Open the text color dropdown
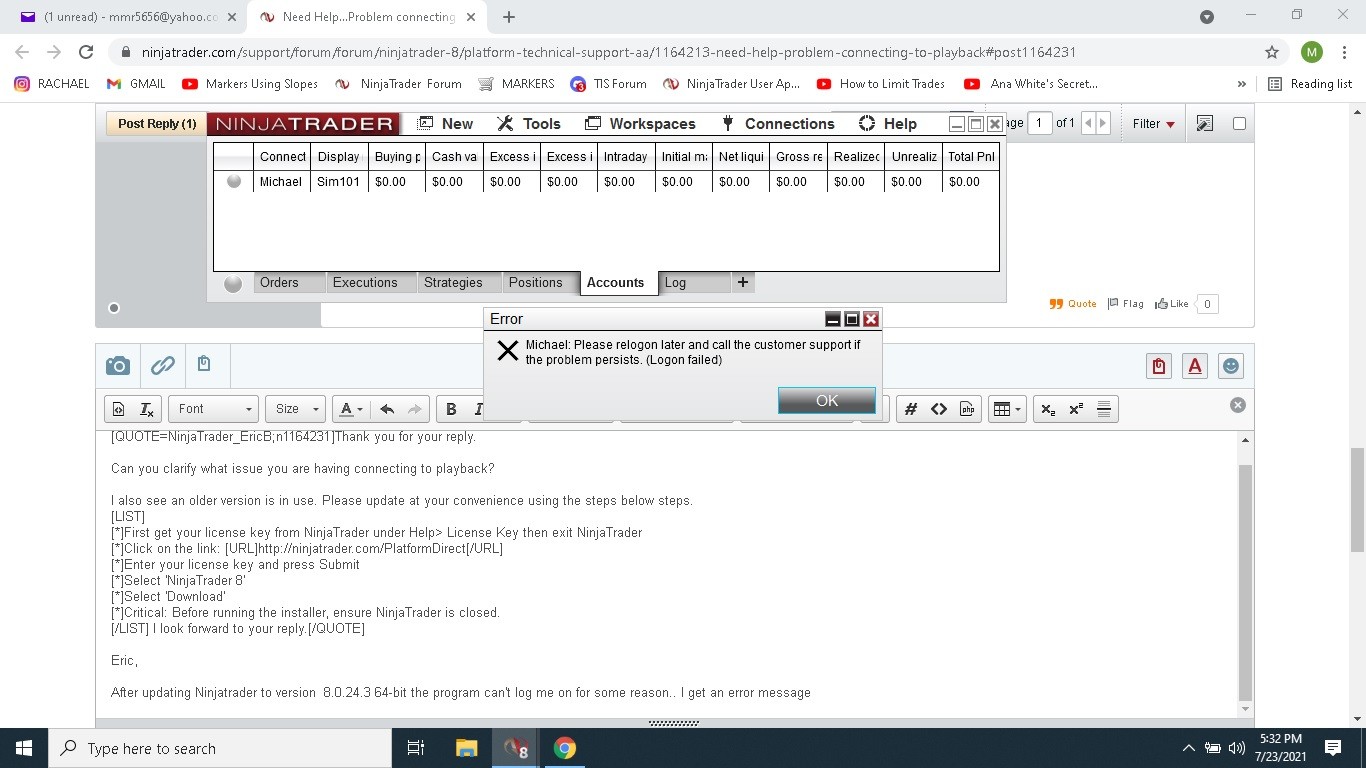 point(350,409)
